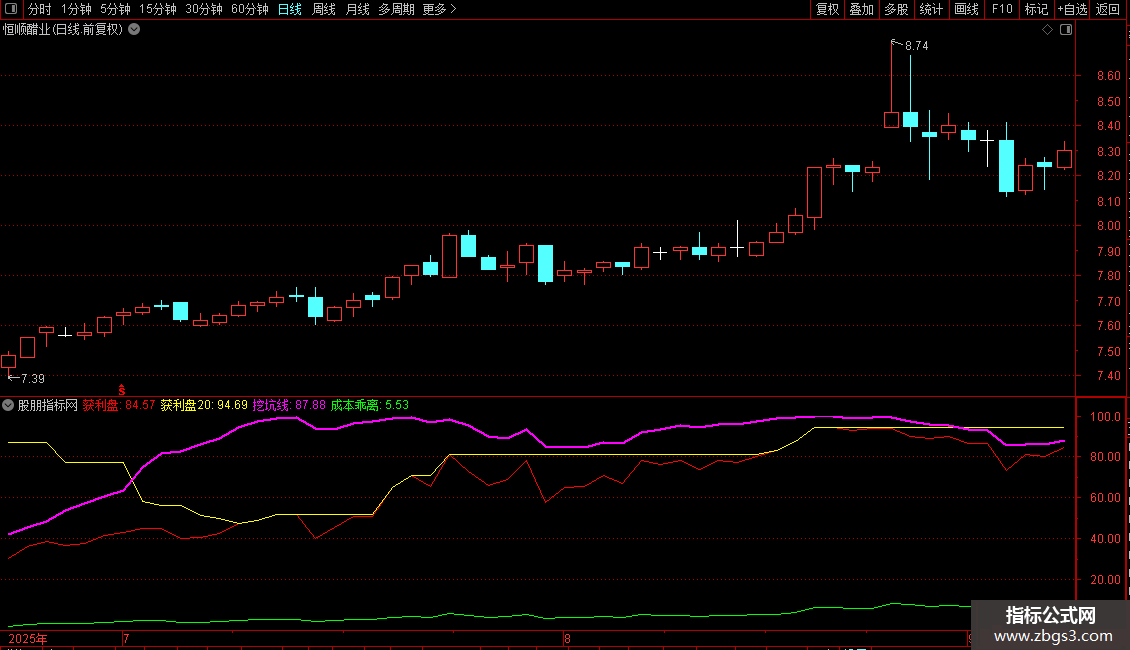Open dropdown beside 恒顺醋业 title

pyautogui.click(x=134, y=30)
